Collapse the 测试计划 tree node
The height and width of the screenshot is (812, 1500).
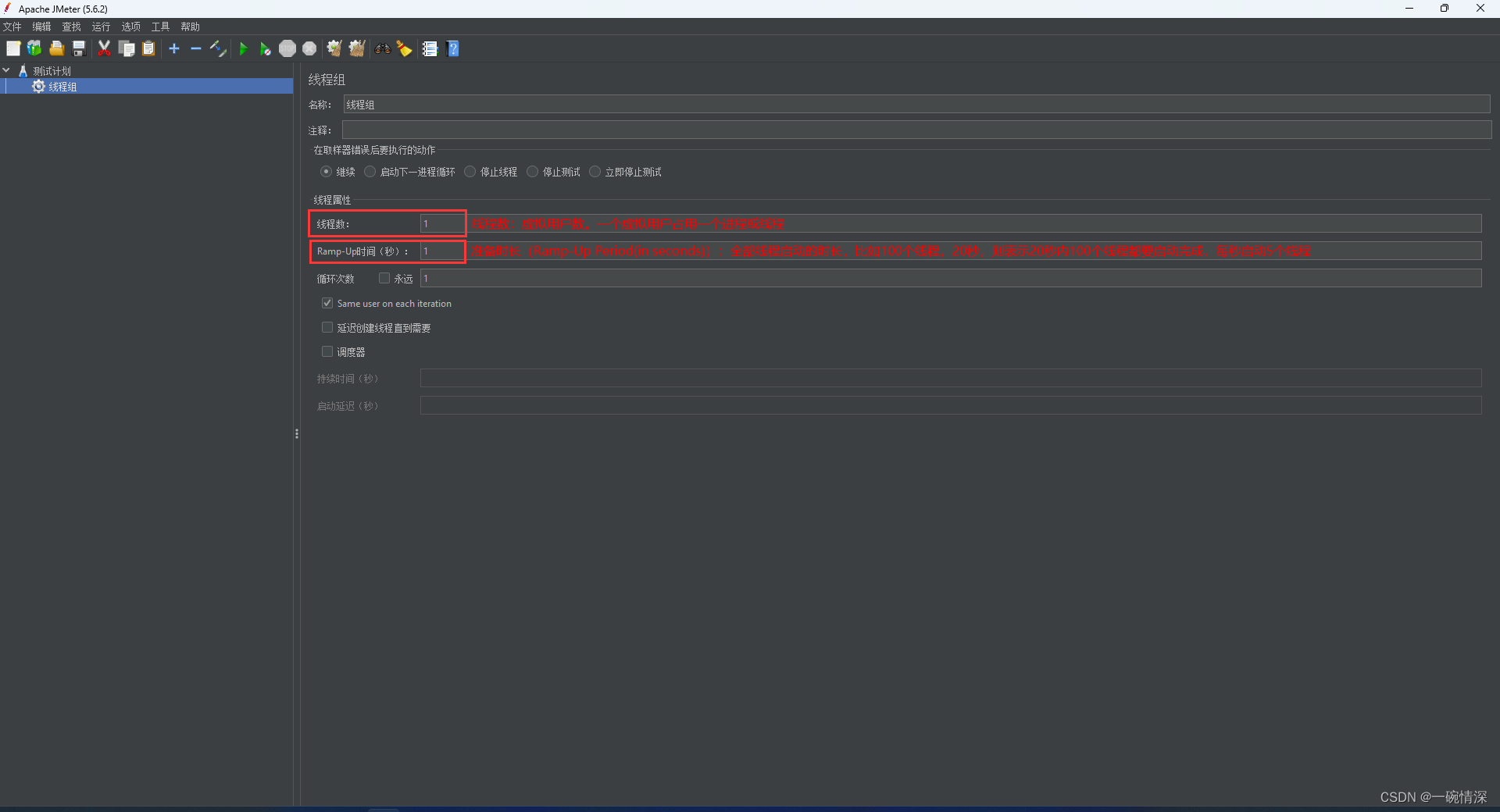(6, 70)
